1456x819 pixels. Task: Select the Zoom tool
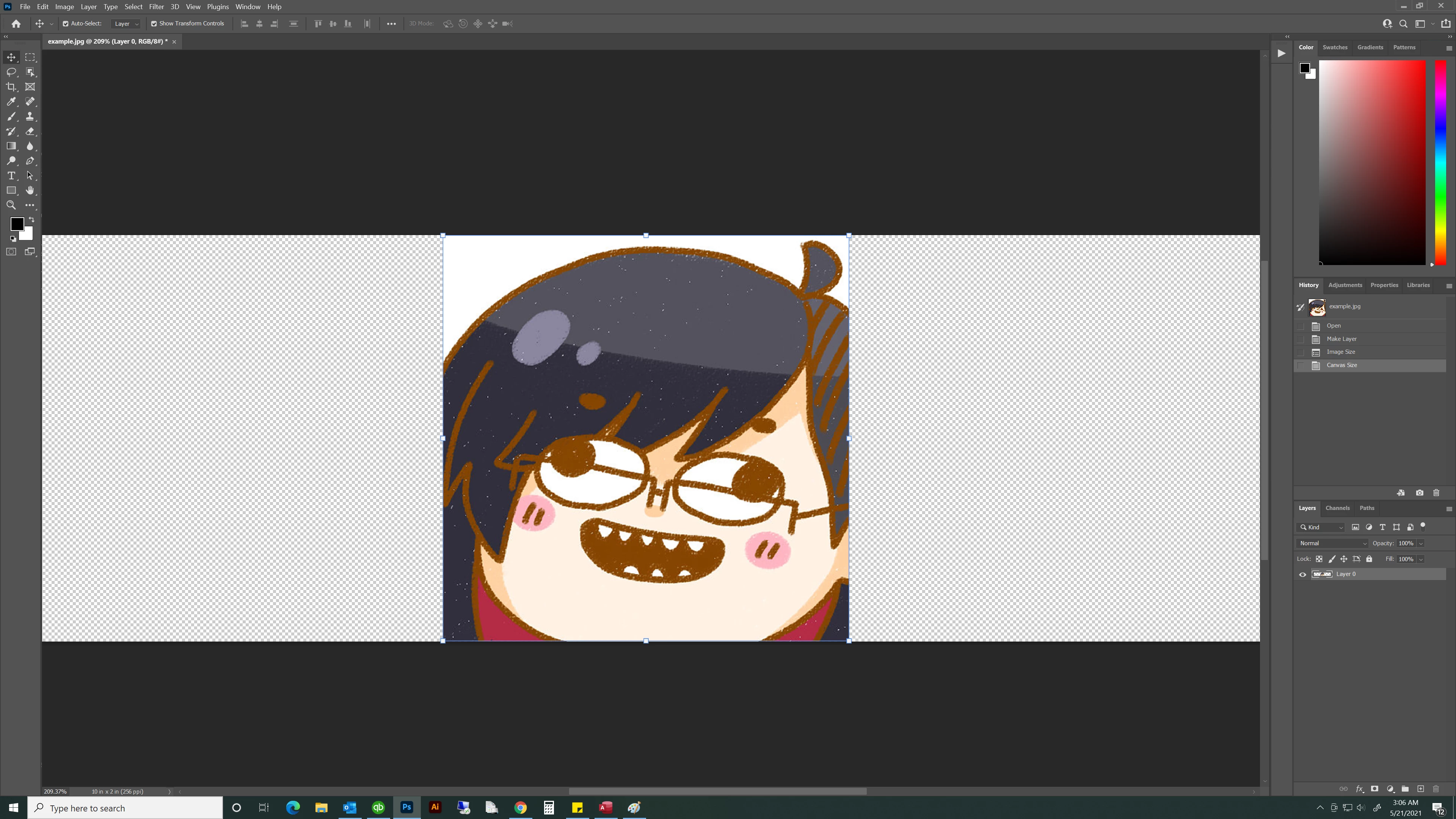pos(11,205)
